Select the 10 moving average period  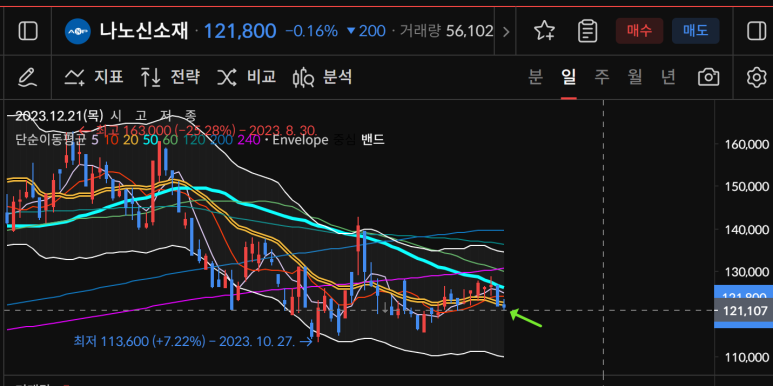[x=111, y=140]
